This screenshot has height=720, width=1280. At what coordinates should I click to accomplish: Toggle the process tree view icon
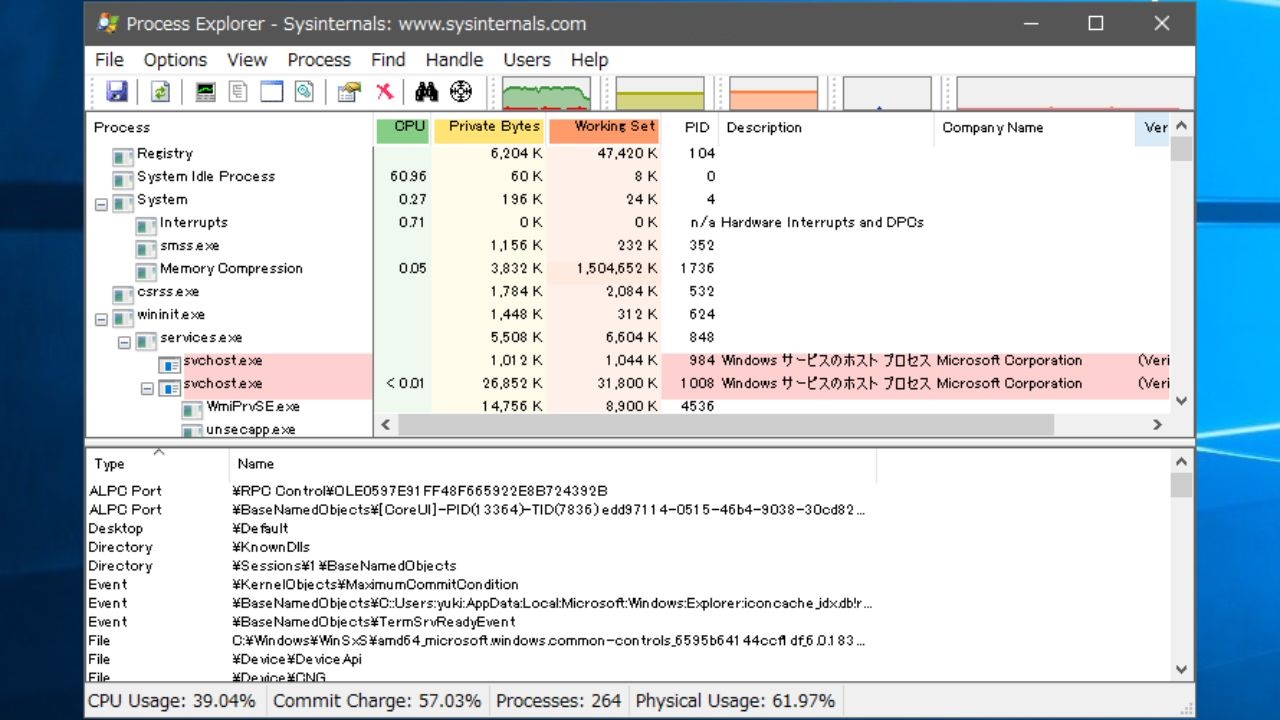[x=238, y=92]
